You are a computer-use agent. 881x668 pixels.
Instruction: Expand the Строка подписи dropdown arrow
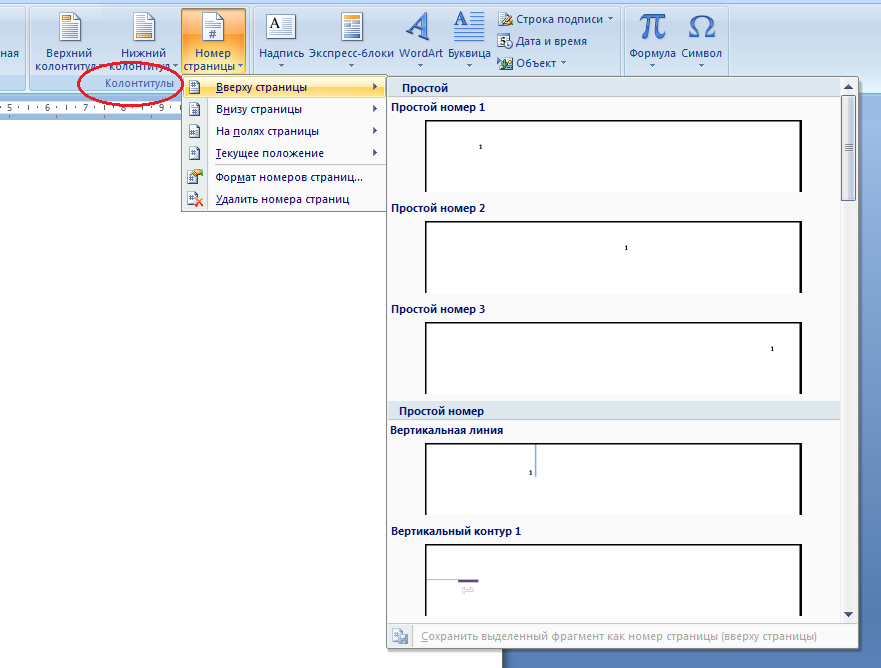point(610,19)
